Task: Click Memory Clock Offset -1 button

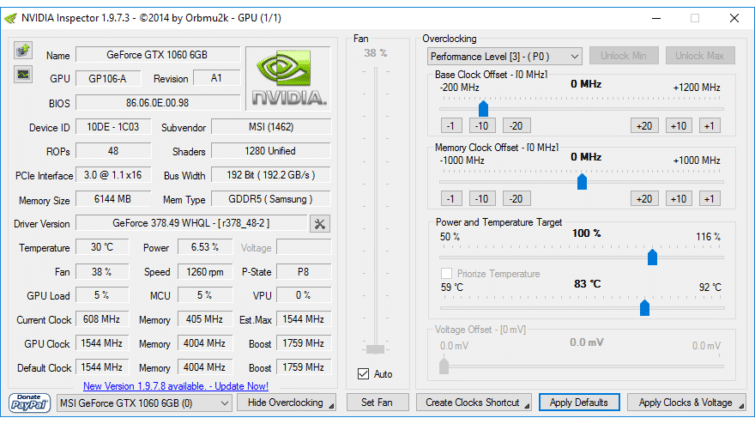Action: click(x=451, y=199)
